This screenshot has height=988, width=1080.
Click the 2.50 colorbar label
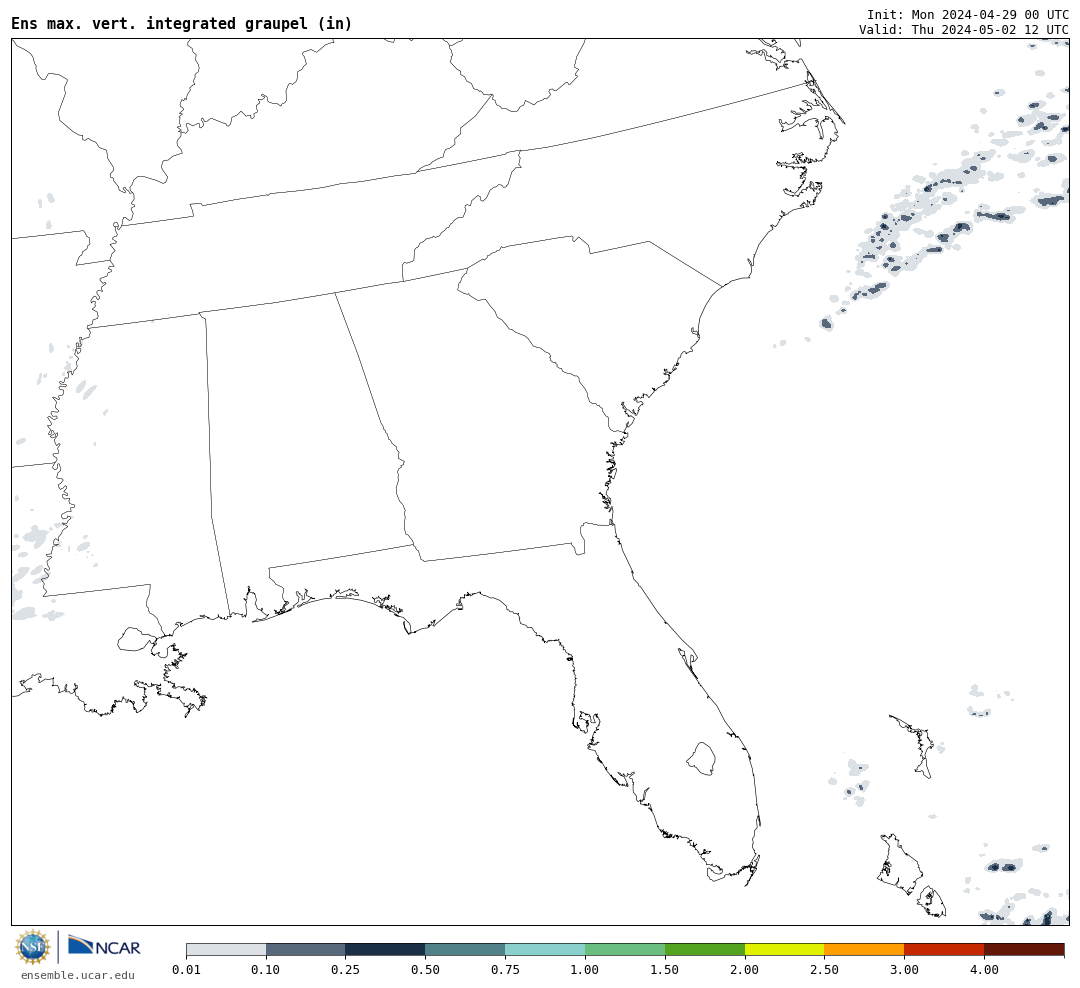click(x=824, y=970)
